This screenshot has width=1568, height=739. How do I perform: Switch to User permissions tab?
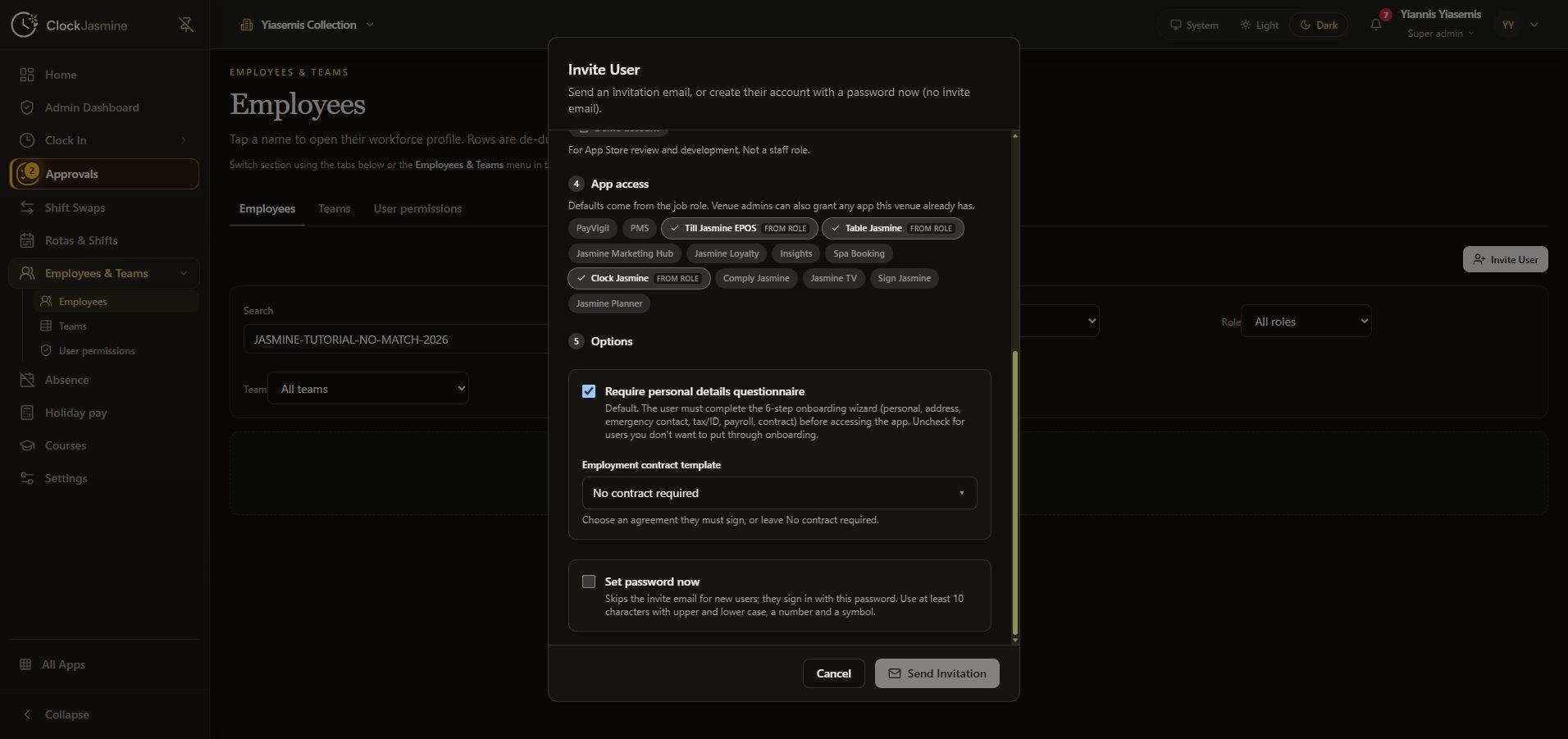click(417, 208)
